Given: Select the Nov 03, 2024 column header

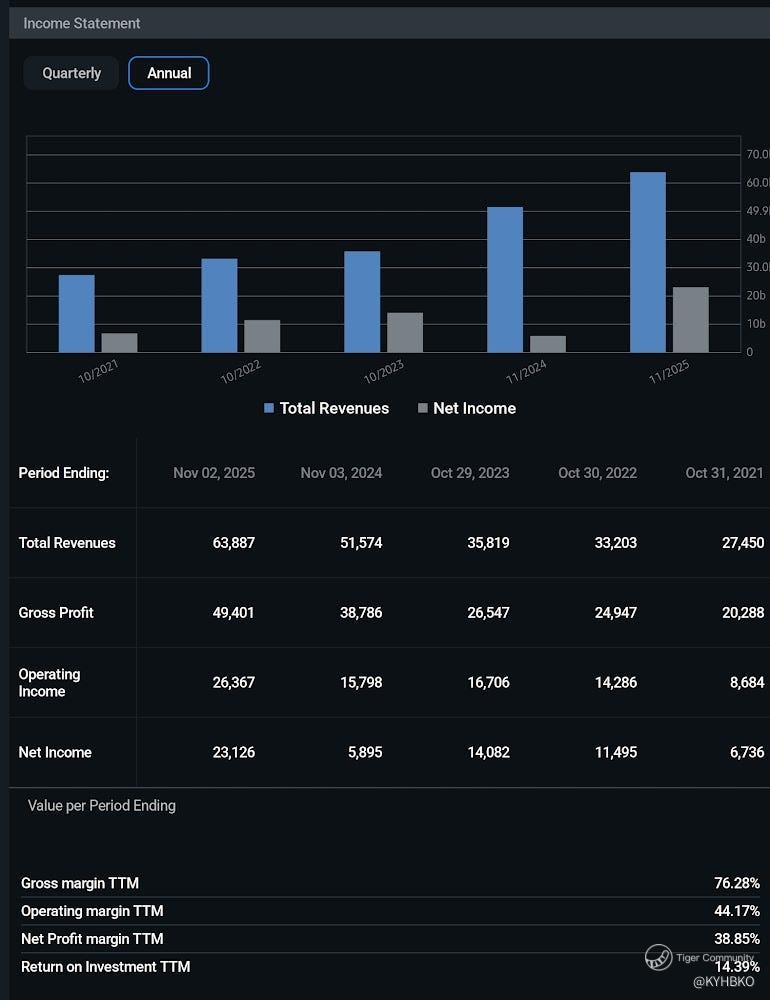Looking at the screenshot, I should 341,473.
